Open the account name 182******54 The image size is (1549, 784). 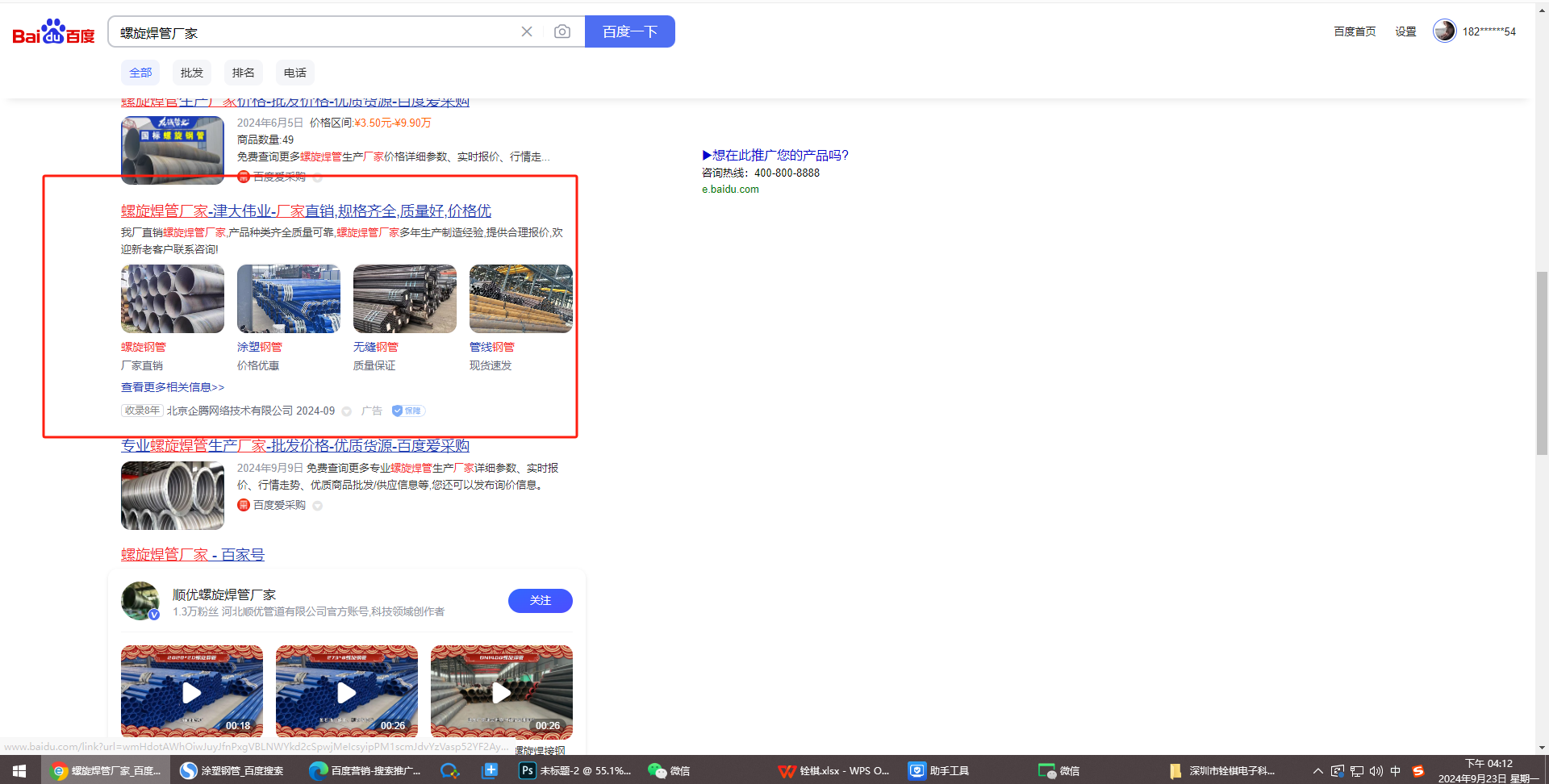pyautogui.click(x=1489, y=31)
